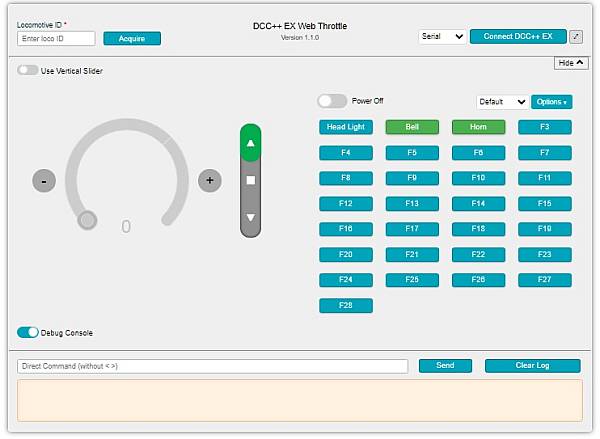Click the forward direction up arrow
The width and height of the screenshot is (600, 439).
[x=251, y=143]
